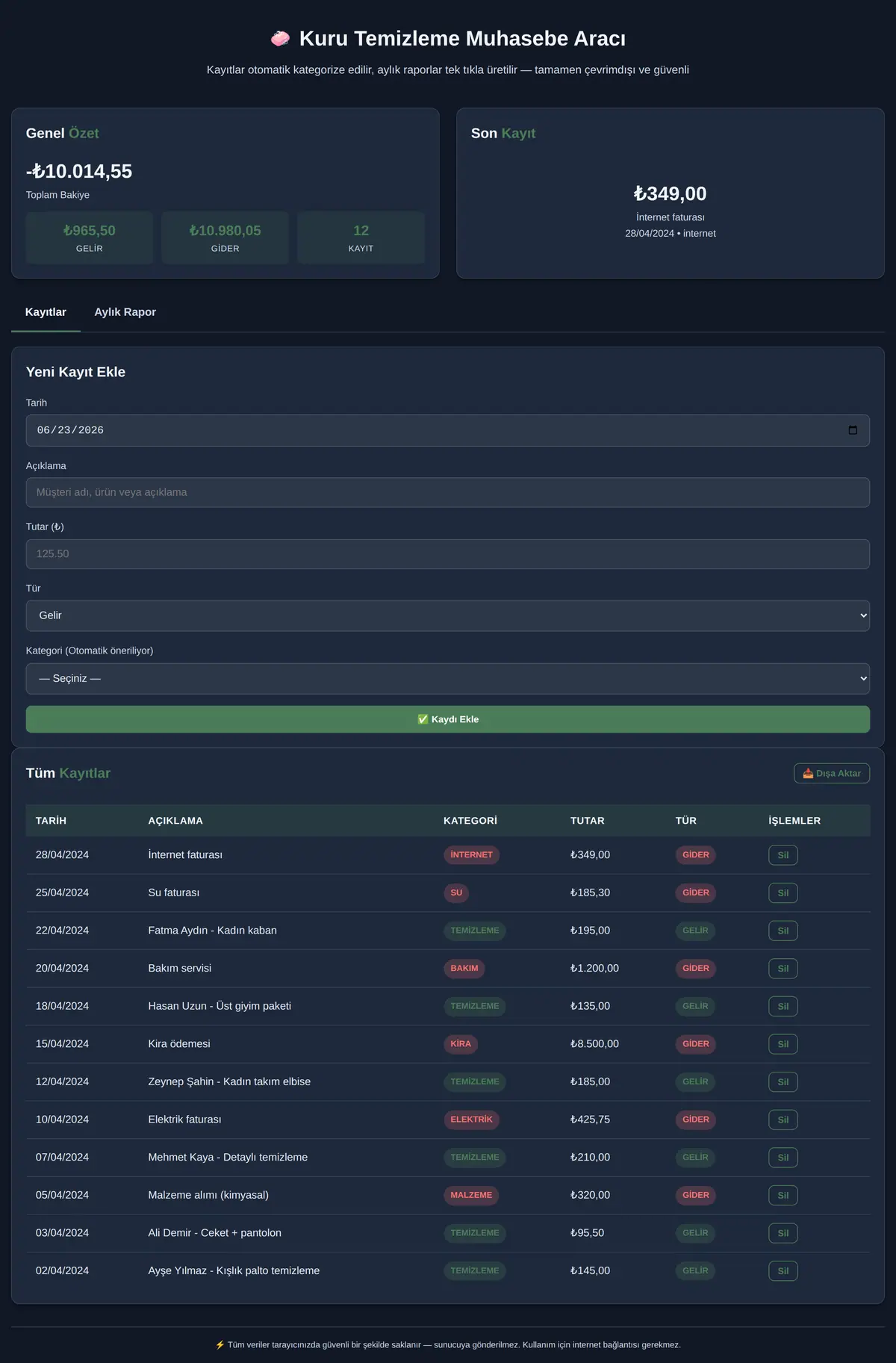Delete the Elektrik faturası record
This screenshot has height=1363, width=896.
point(783,1120)
